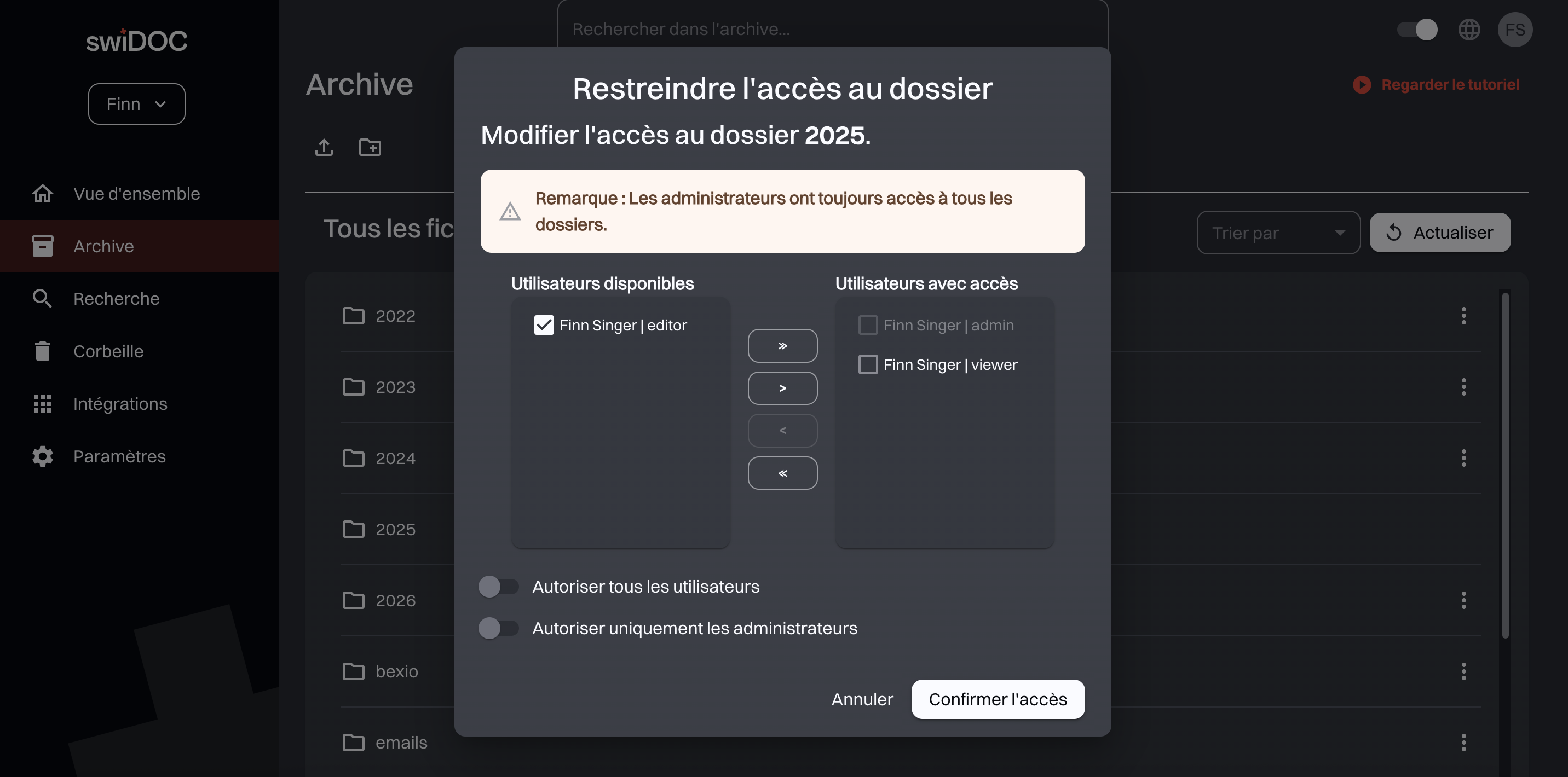This screenshot has height=777, width=1568.
Task: Go to Corbeille in sidebar
Action: pyautogui.click(x=108, y=351)
